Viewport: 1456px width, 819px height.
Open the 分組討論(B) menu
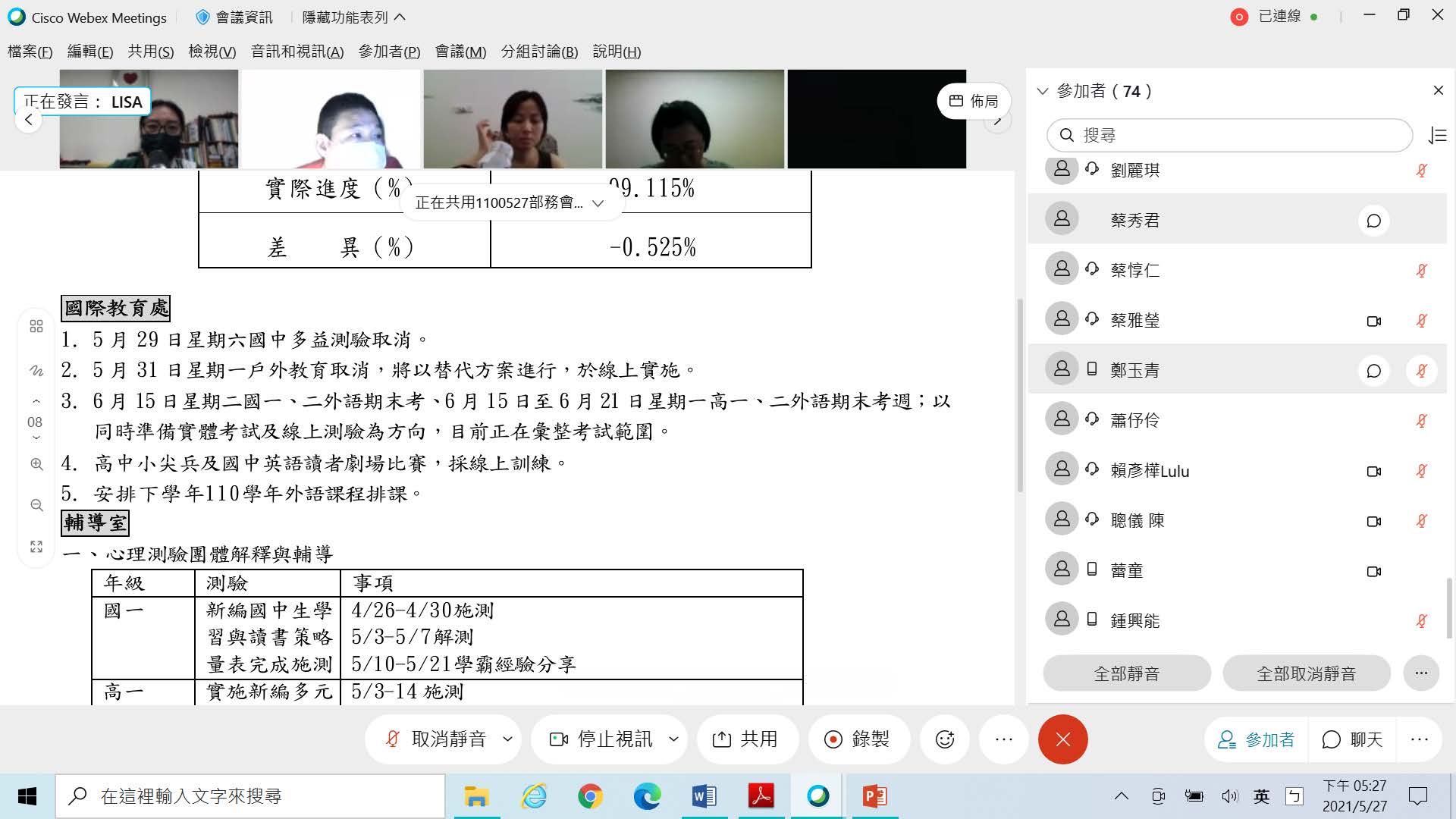538,52
